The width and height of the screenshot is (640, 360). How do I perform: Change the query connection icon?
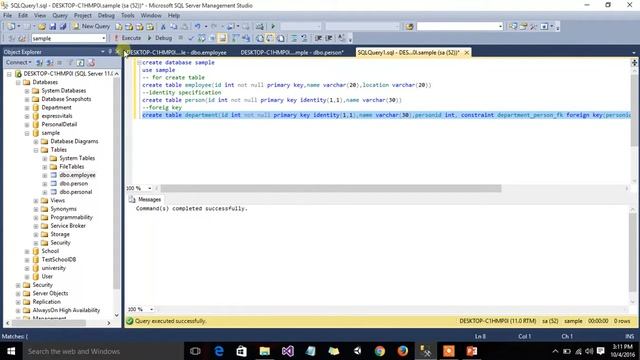(22, 38)
